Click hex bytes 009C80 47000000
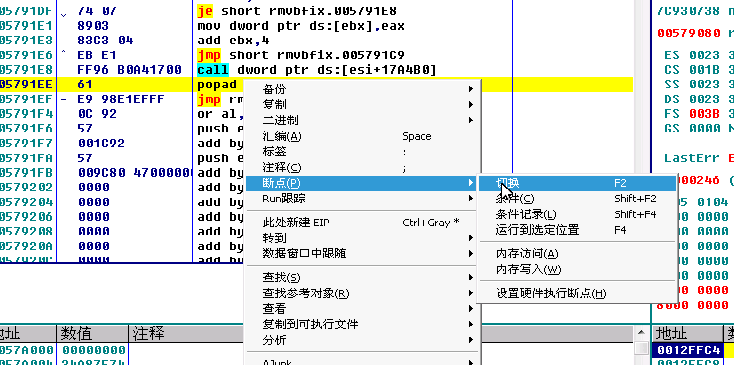 (135, 173)
